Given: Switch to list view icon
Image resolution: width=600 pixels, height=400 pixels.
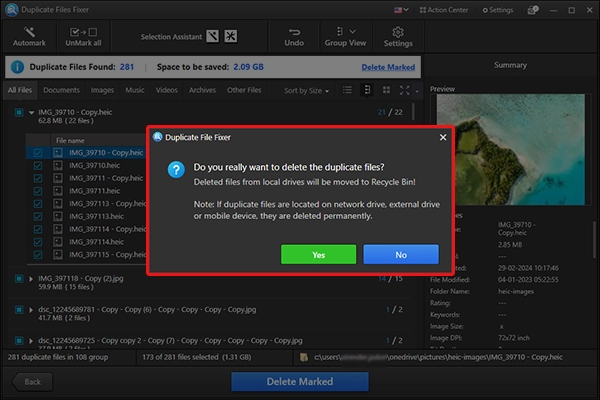Looking at the screenshot, I should pos(347,90).
